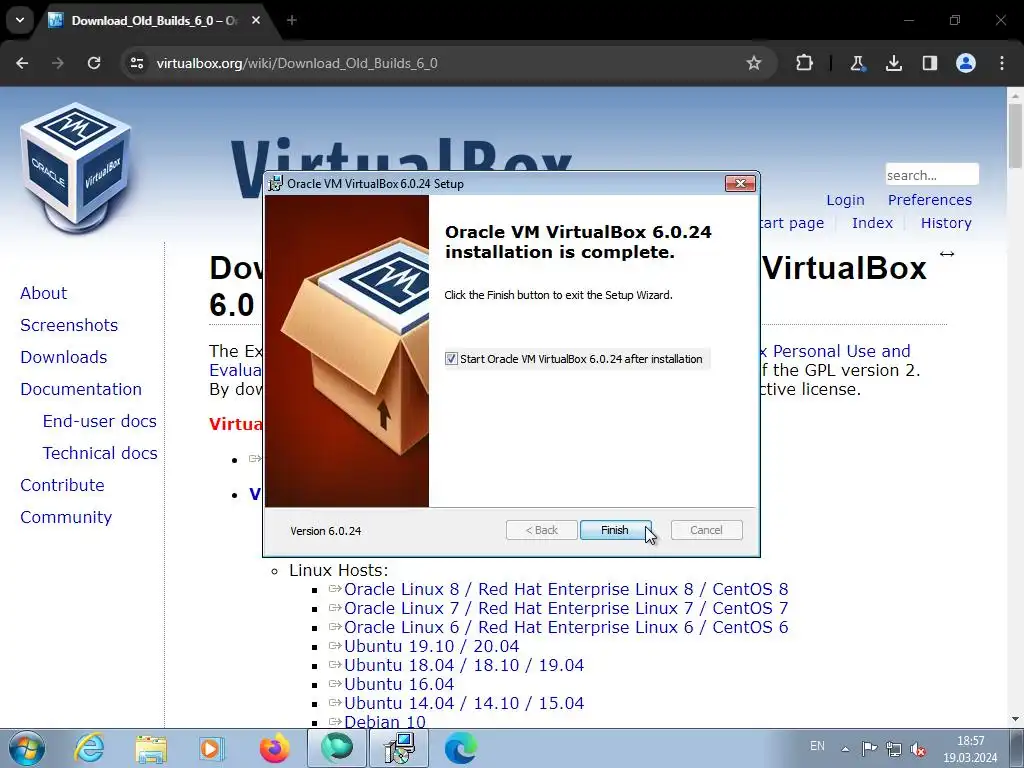
Task: Open site information icon in address bar
Action: [x=137, y=63]
